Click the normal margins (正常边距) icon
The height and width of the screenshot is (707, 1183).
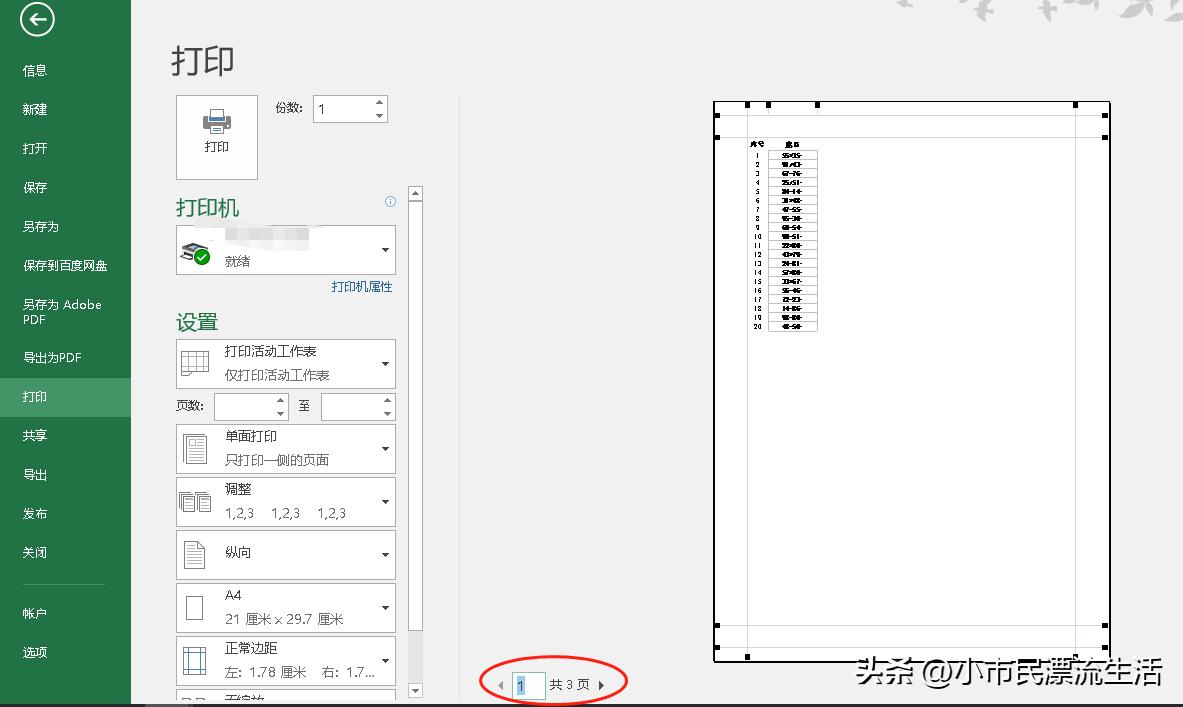195,660
